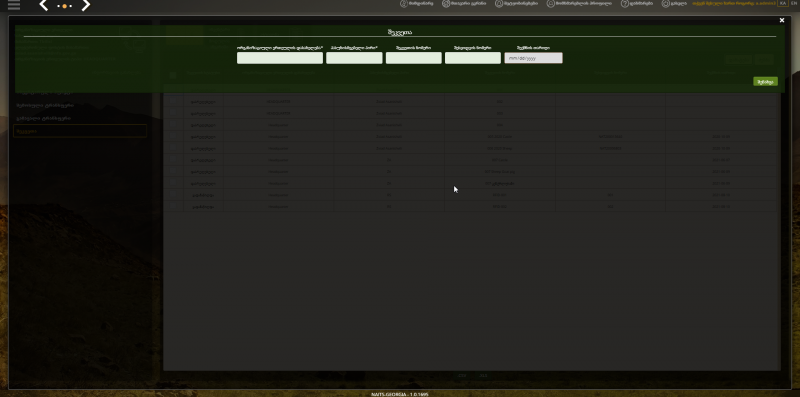This screenshot has width=800, height=397.
Task: Click the orange logged-in username text
Action: point(734,4)
